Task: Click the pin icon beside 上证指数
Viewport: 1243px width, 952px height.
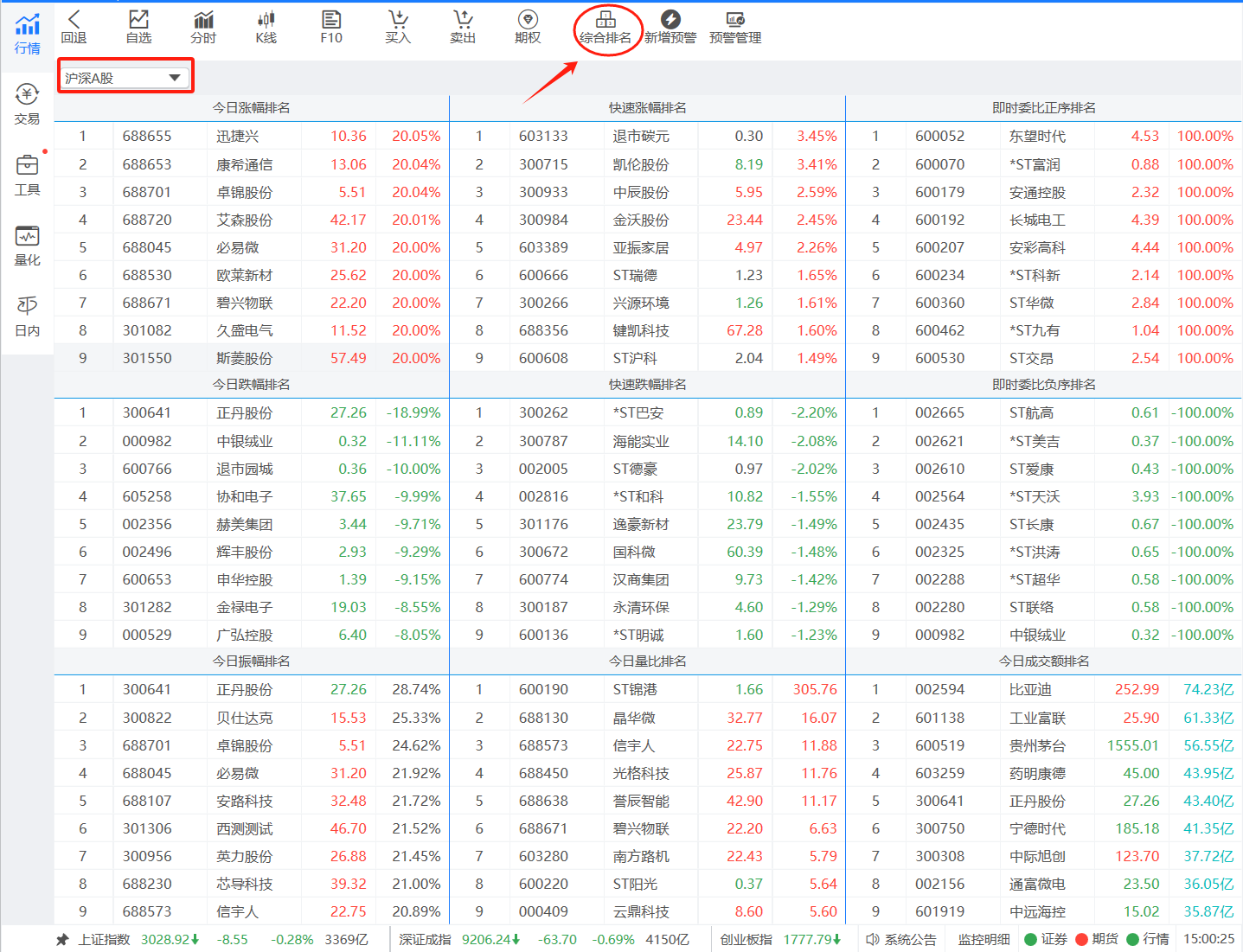Action: click(x=62, y=939)
